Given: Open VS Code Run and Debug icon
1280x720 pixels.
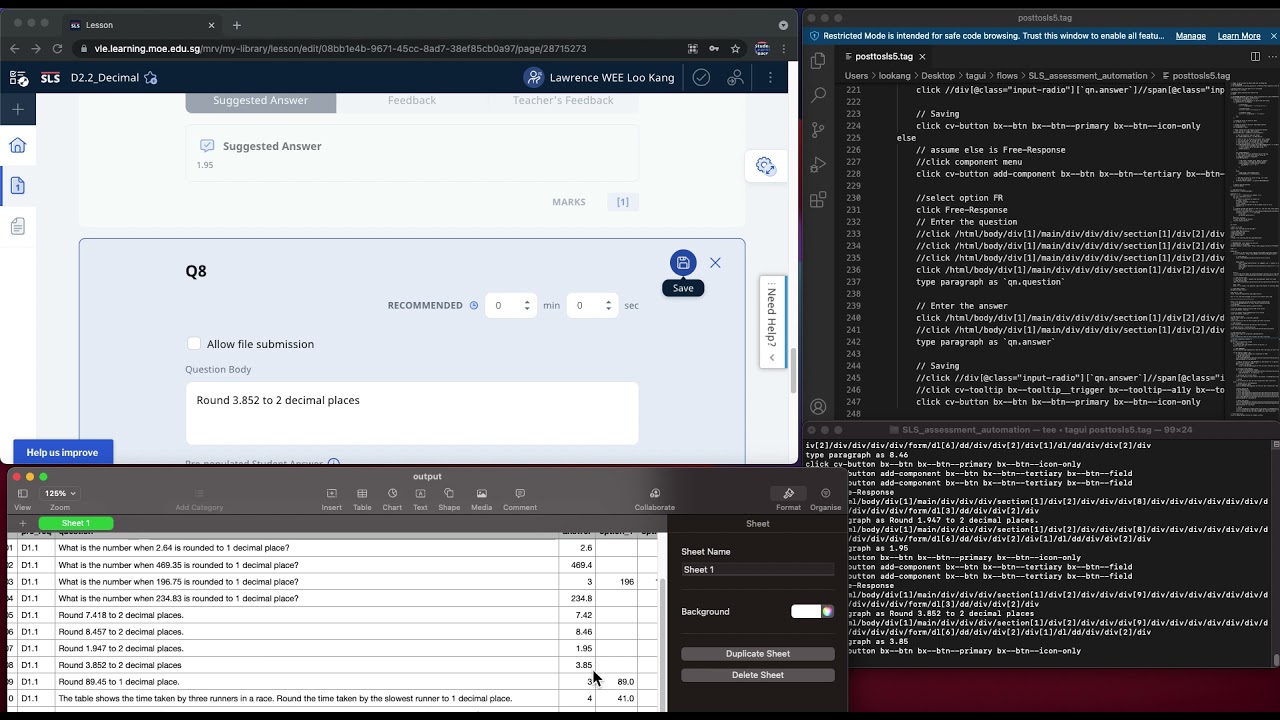Looking at the screenshot, I should pyautogui.click(x=818, y=164).
